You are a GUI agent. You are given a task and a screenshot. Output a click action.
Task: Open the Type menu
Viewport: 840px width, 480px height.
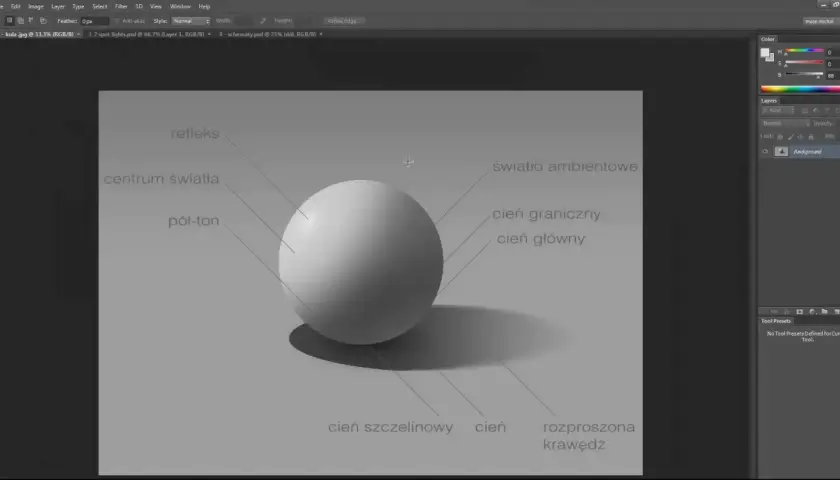pyautogui.click(x=78, y=6)
